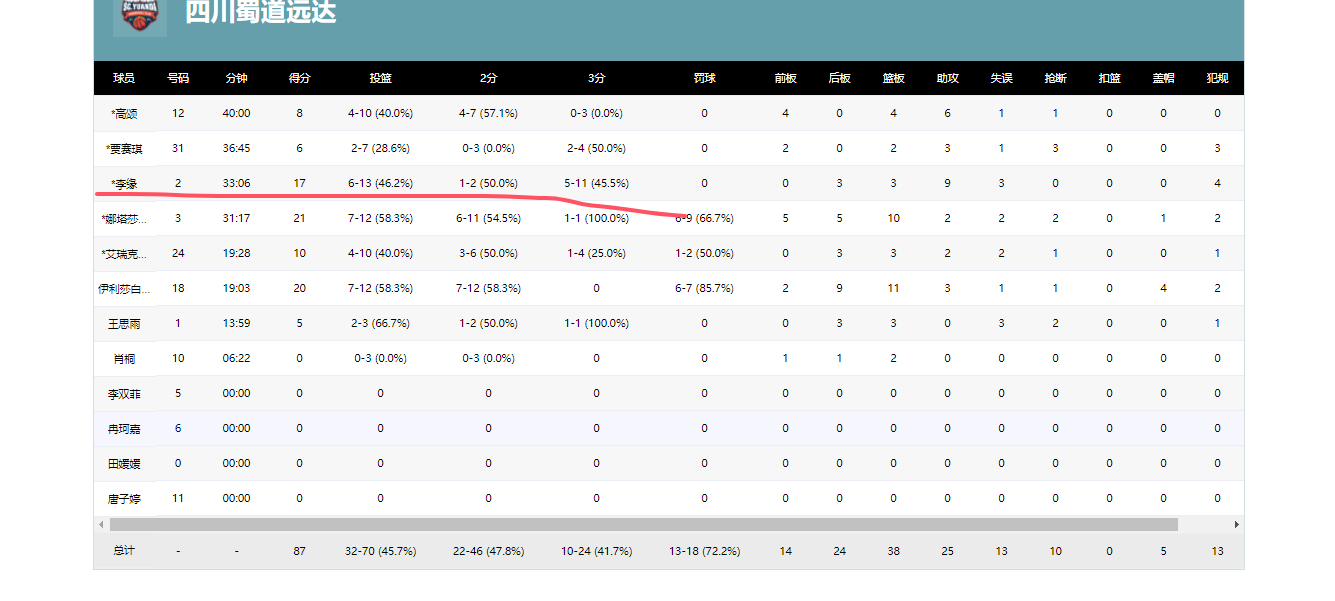Open player 李缘's name link
The height and width of the screenshot is (601, 1335).
pyautogui.click(x=124, y=184)
